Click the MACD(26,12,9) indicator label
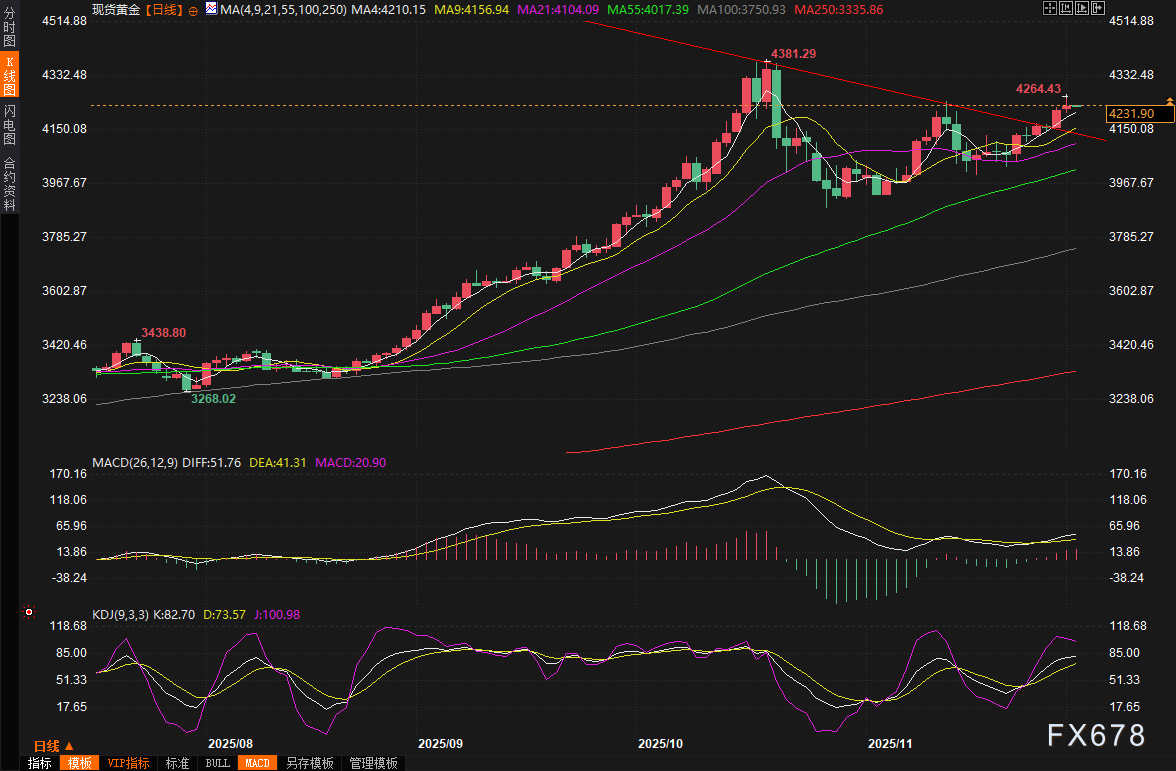The height and width of the screenshot is (771, 1176). 136,463
